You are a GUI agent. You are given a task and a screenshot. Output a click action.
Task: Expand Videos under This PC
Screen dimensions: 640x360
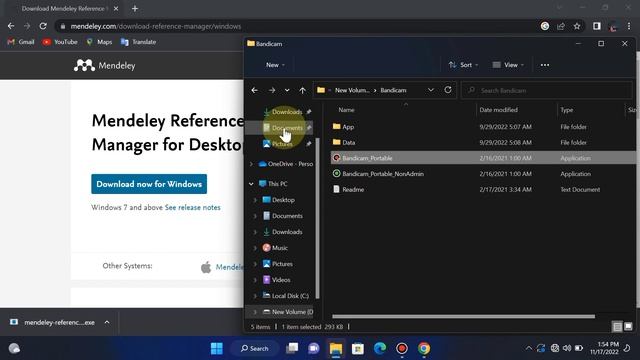coord(255,280)
